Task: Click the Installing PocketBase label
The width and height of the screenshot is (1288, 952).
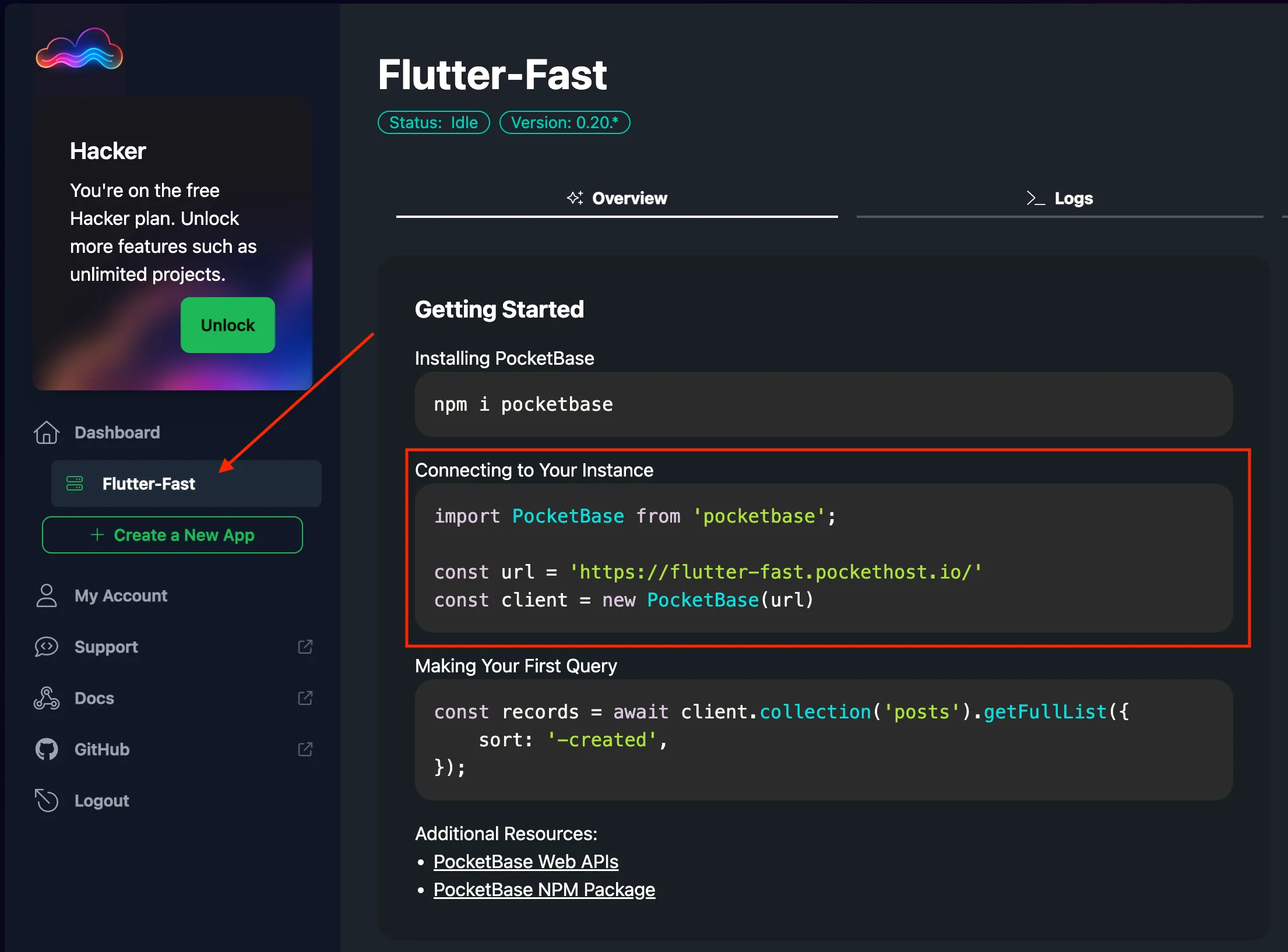Action: [505, 358]
